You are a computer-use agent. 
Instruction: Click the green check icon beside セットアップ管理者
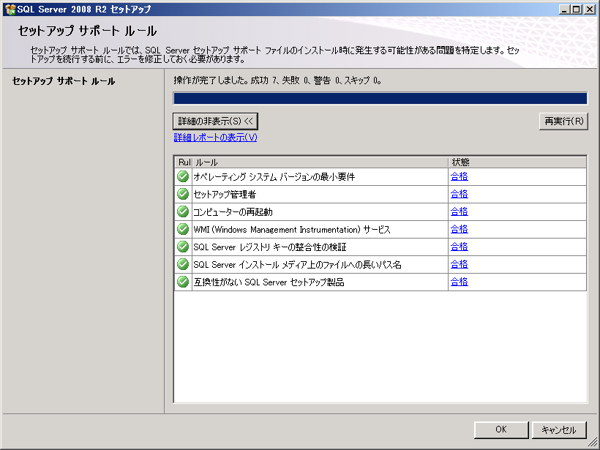tap(183, 194)
